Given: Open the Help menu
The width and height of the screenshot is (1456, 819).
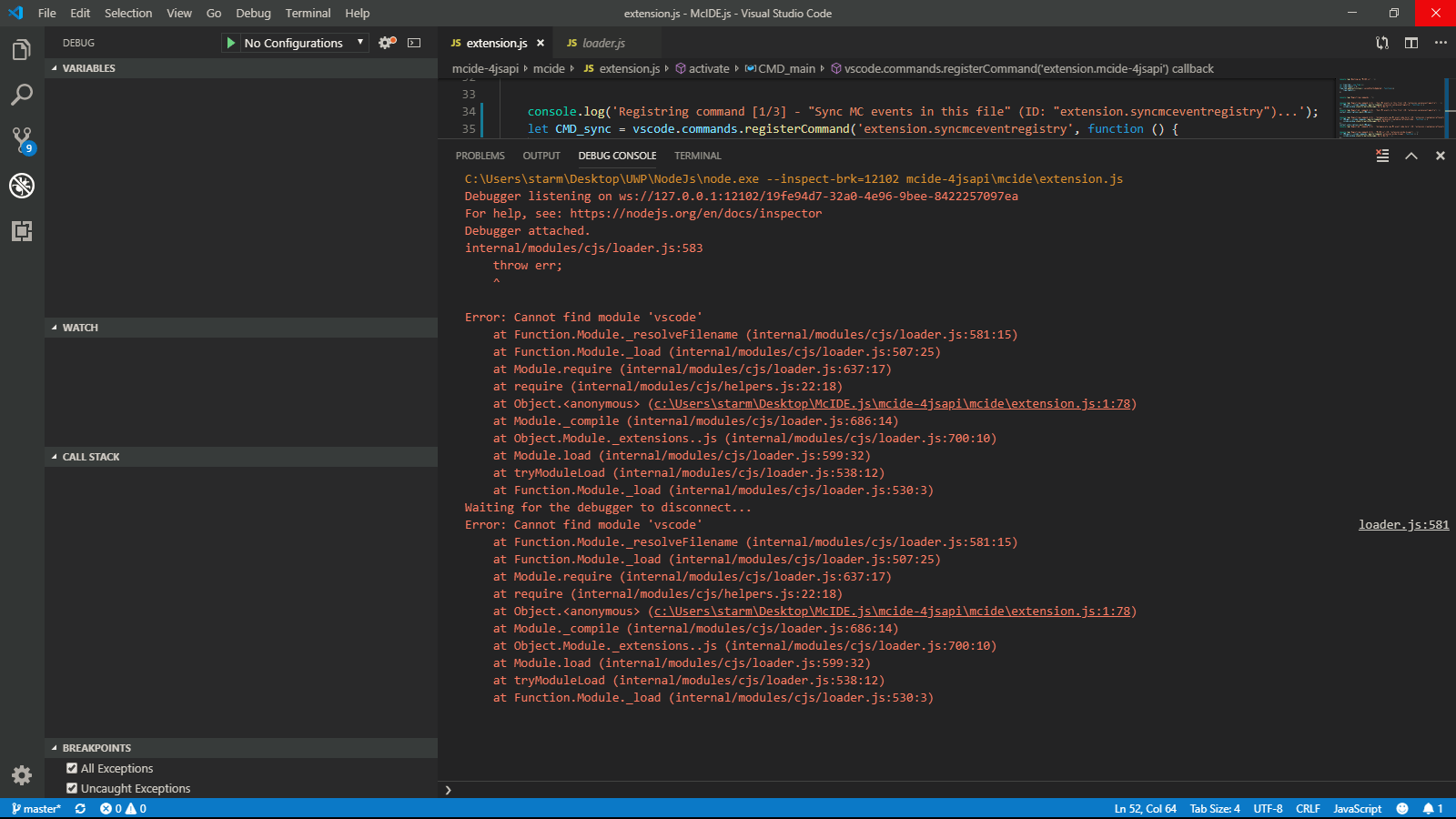Looking at the screenshot, I should [358, 13].
